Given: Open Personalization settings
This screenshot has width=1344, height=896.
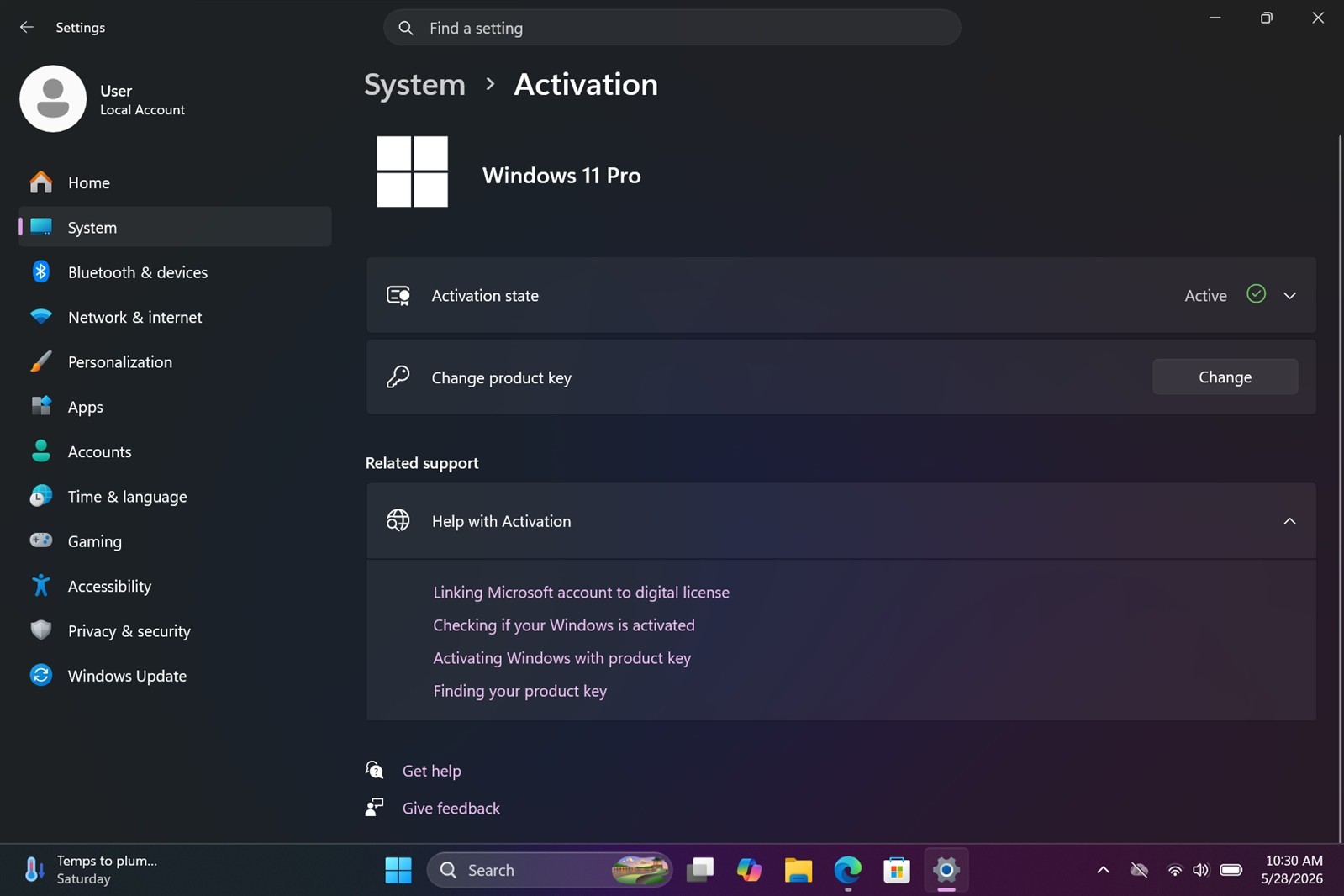Looking at the screenshot, I should [x=175, y=361].
